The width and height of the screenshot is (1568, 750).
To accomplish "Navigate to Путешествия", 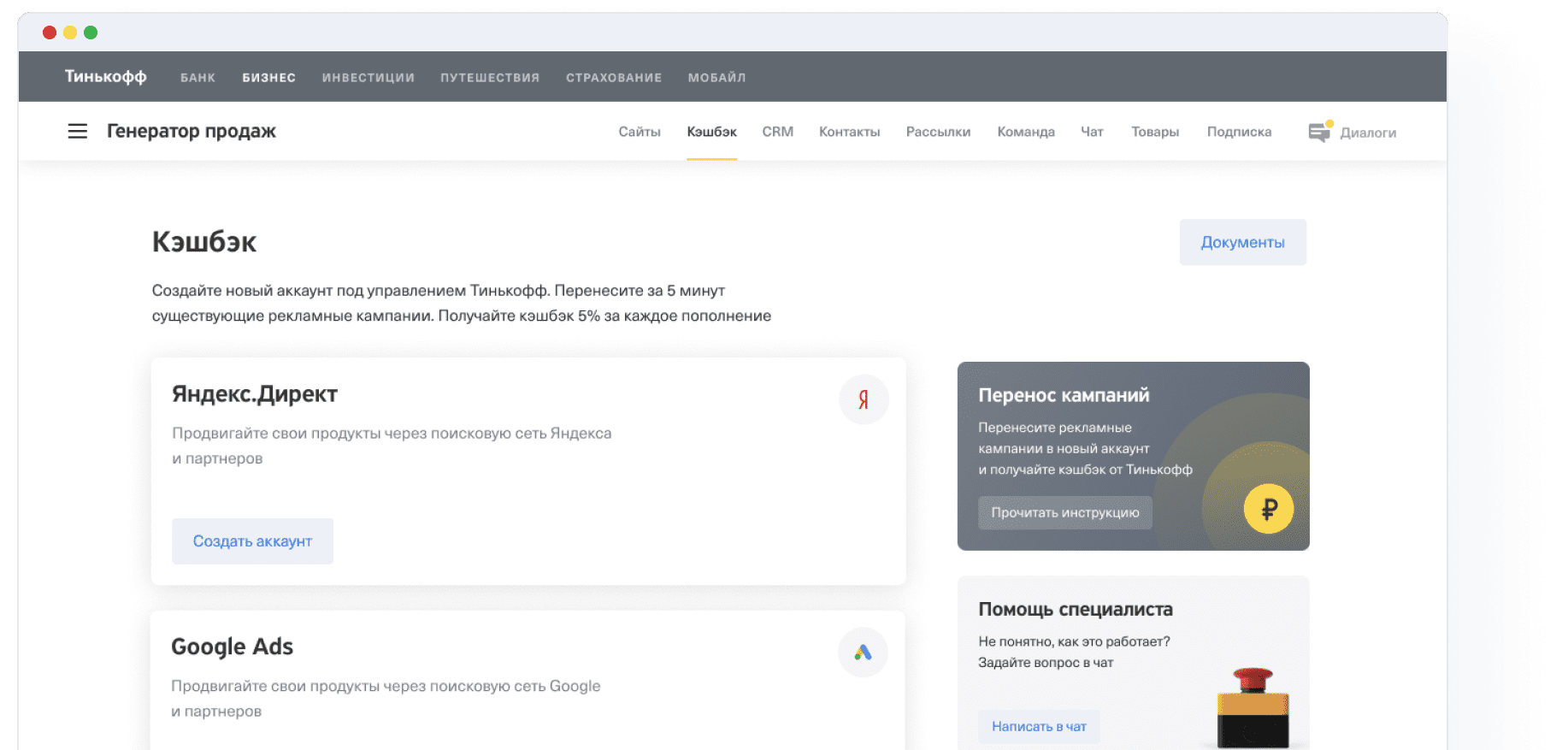I will point(490,78).
